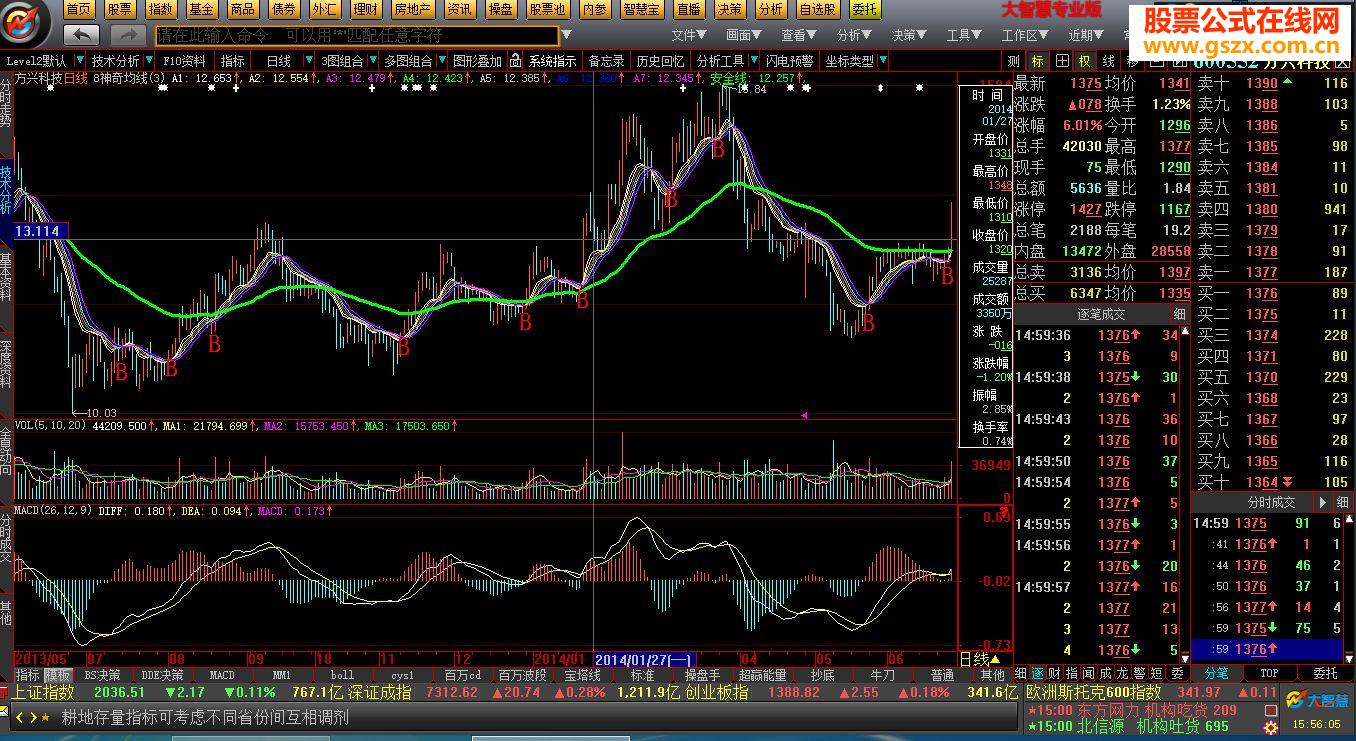Click the back arrow navigation button
Screen dimensions: 1356x741
[x=81, y=35]
